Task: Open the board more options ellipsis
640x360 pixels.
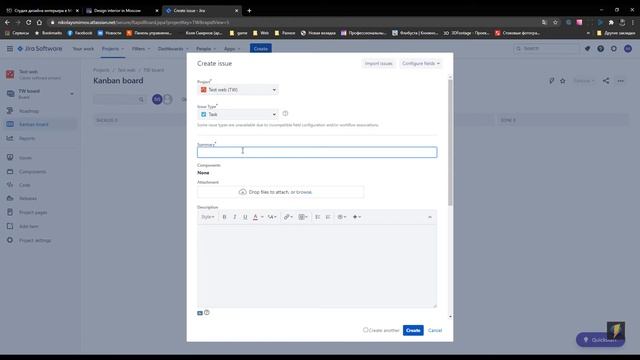Action: [x=621, y=81]
